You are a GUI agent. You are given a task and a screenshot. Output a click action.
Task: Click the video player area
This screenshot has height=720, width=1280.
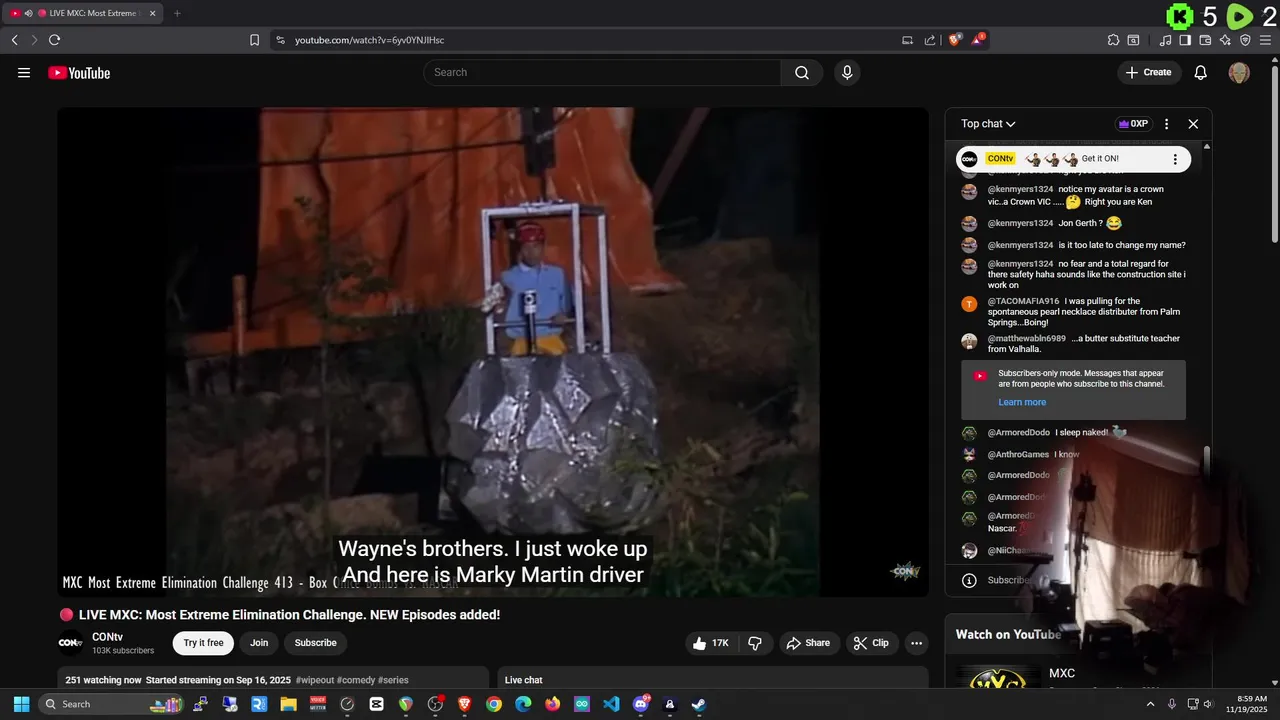coord(493,352)
